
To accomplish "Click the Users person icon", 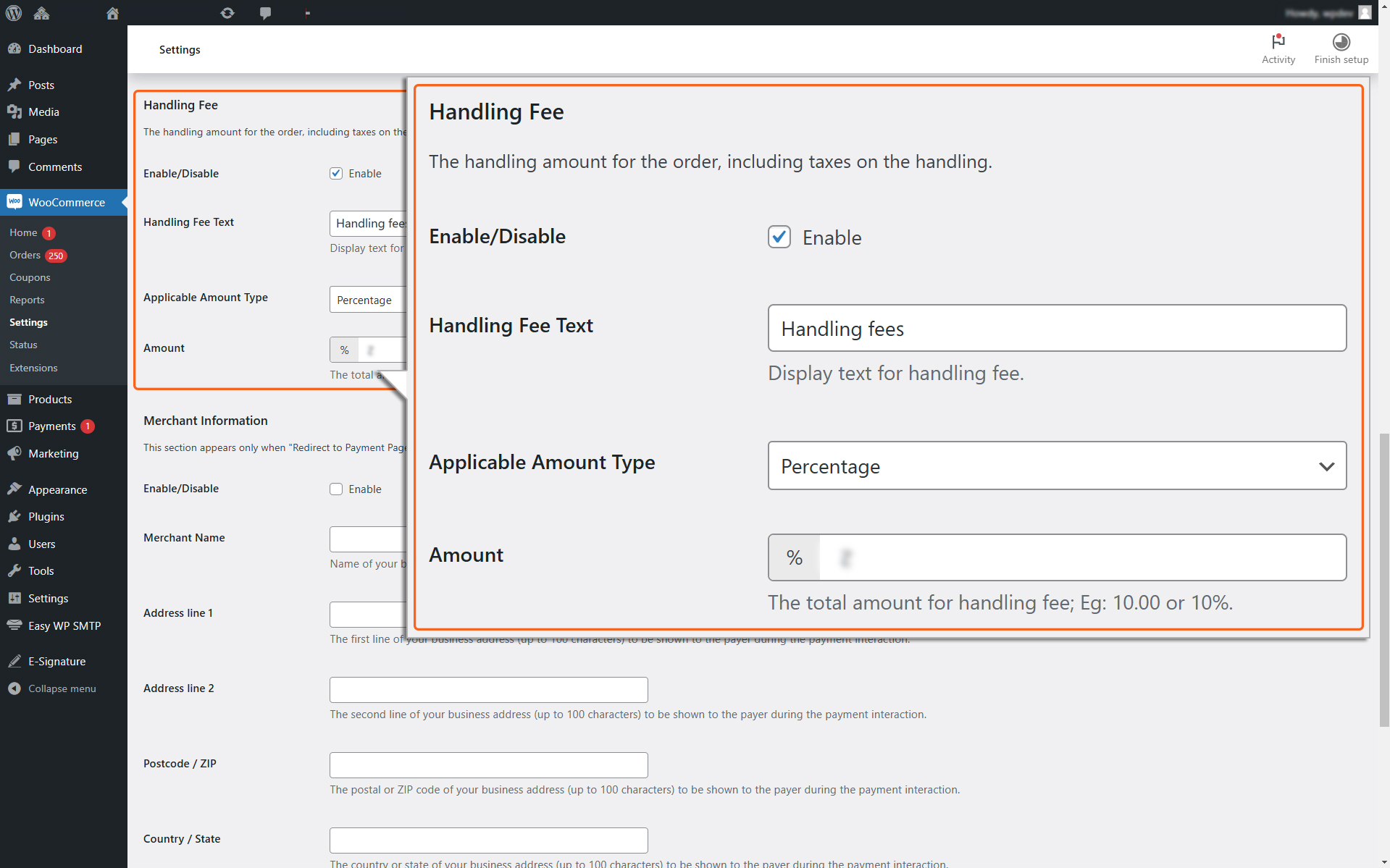I will click(x=14, y=544).
